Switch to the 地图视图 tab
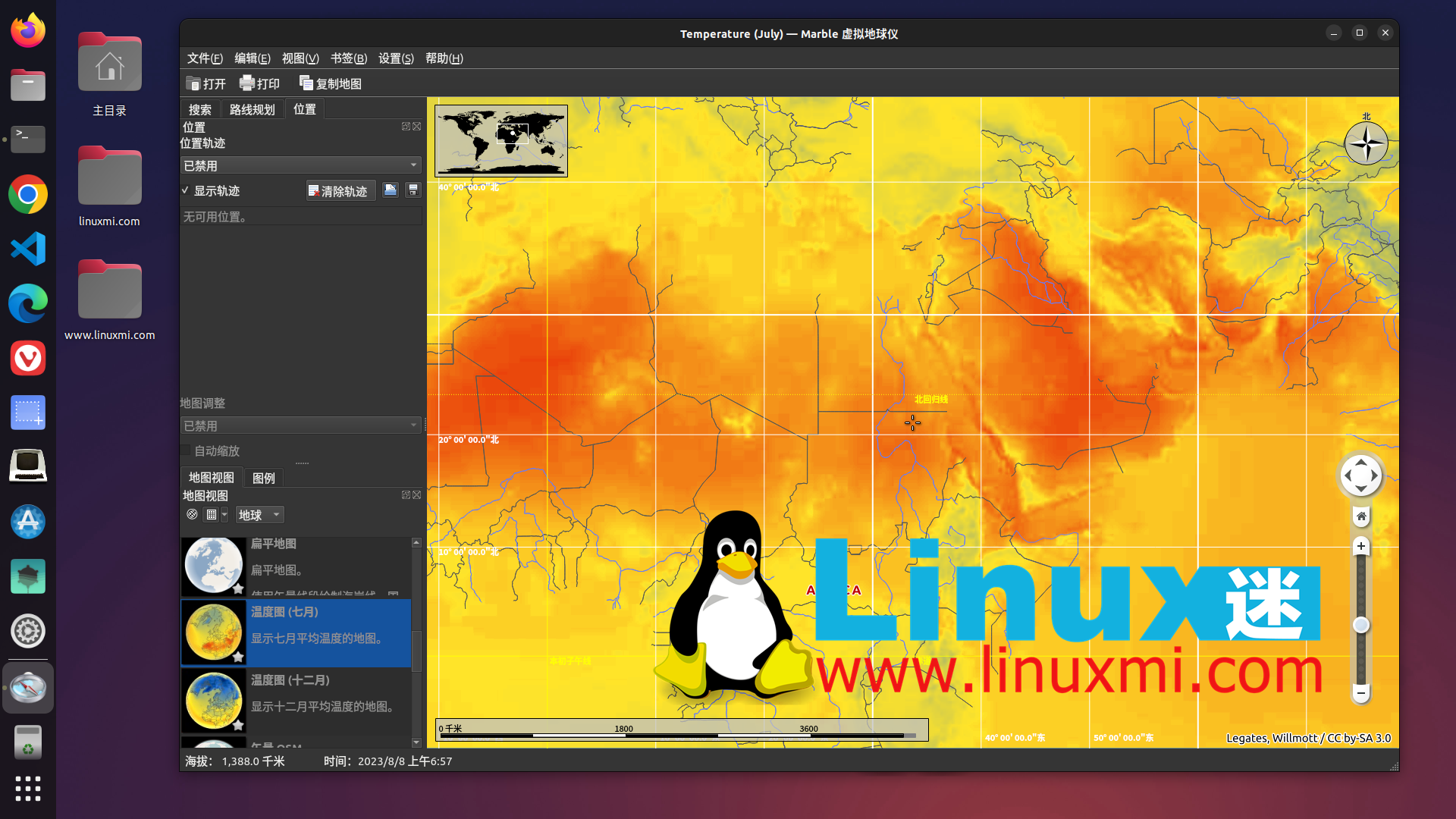Viewport: 1456px width, 819px height. [212, 477]
